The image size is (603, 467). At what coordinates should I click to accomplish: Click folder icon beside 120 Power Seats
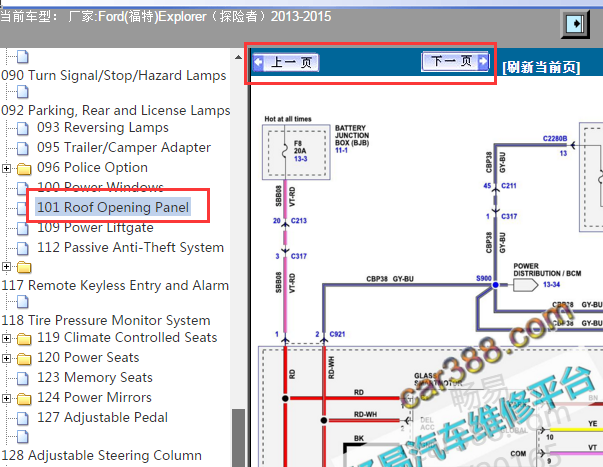(x=24, y=359)
